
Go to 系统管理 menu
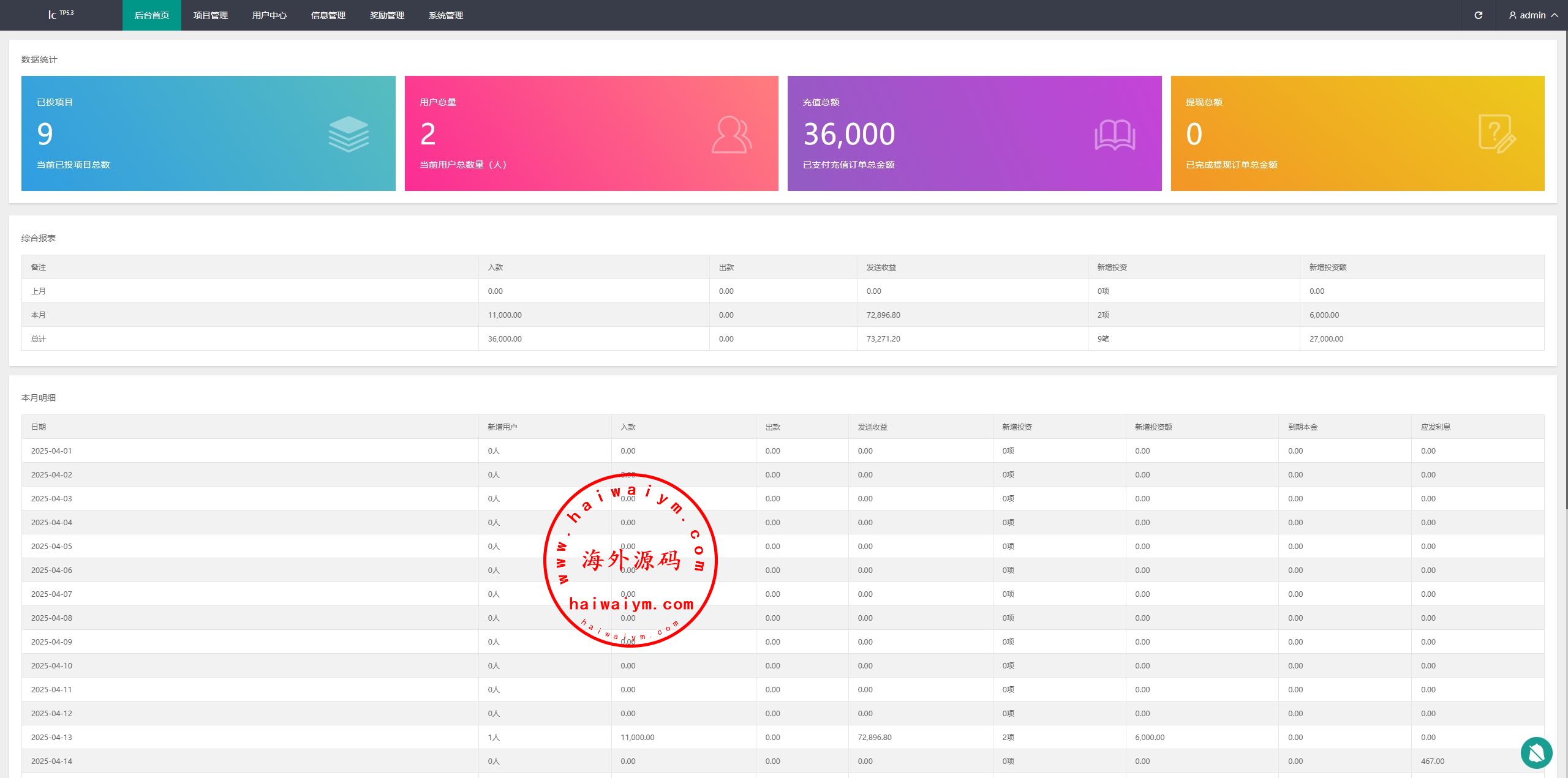[x=446, y=15]
